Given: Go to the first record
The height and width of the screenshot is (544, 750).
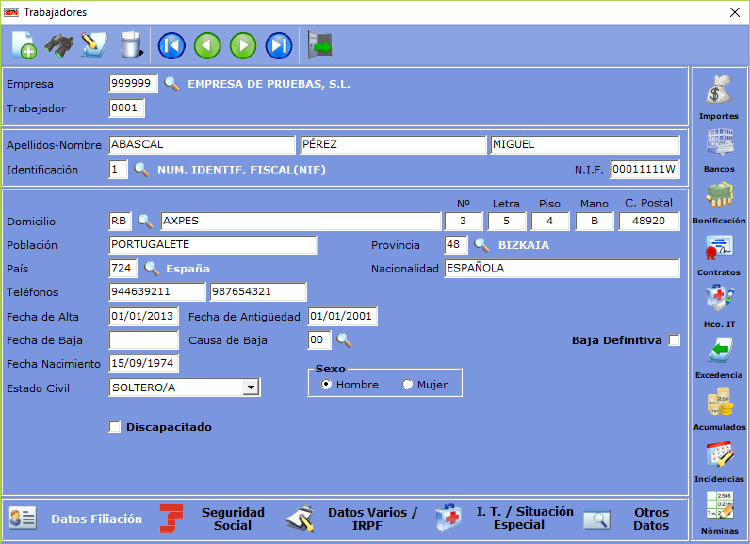Looking at the screenshot, I should [172, 46].
